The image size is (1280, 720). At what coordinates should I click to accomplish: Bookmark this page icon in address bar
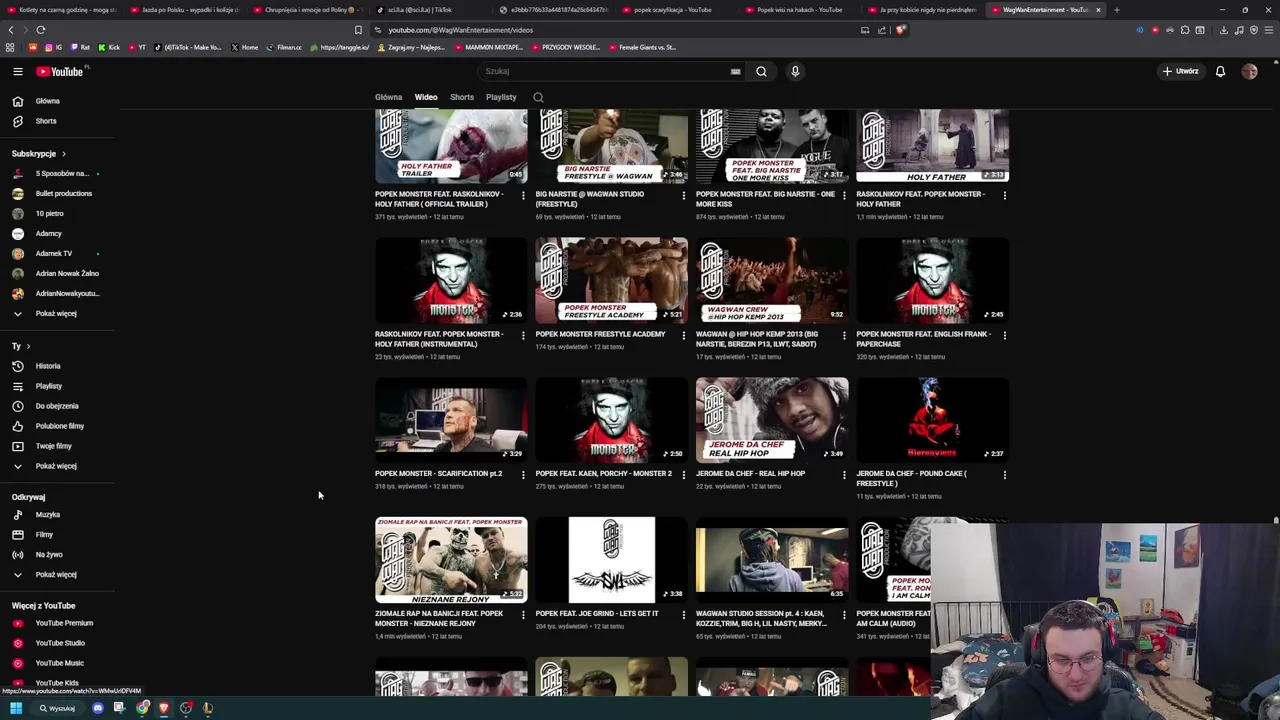click(x=358, y=30)
